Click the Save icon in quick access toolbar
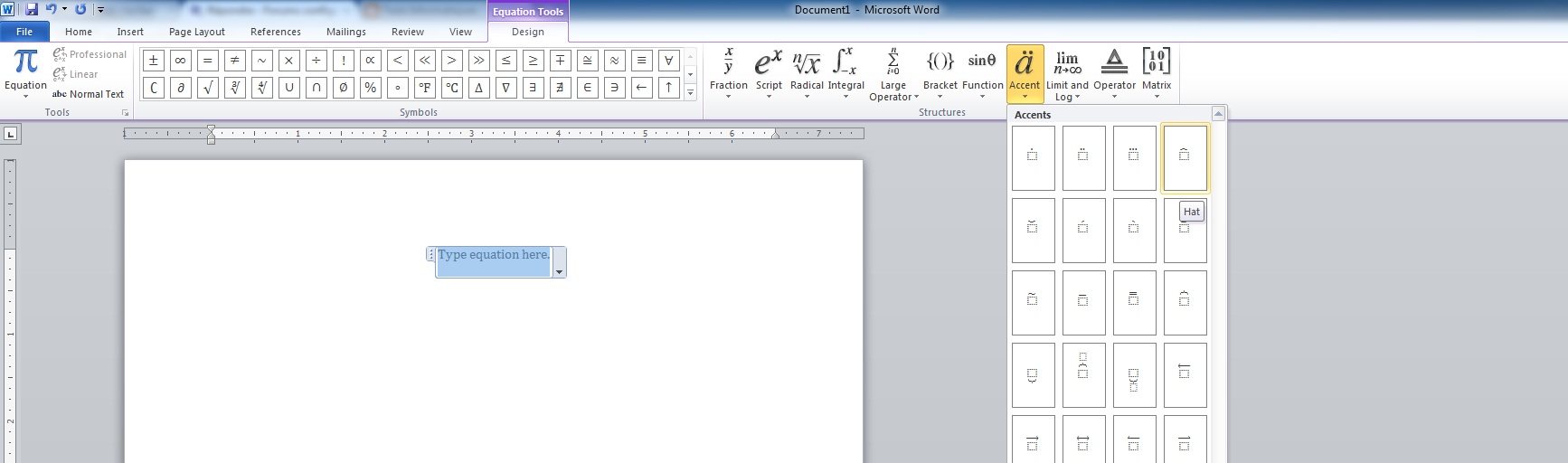 32,10
